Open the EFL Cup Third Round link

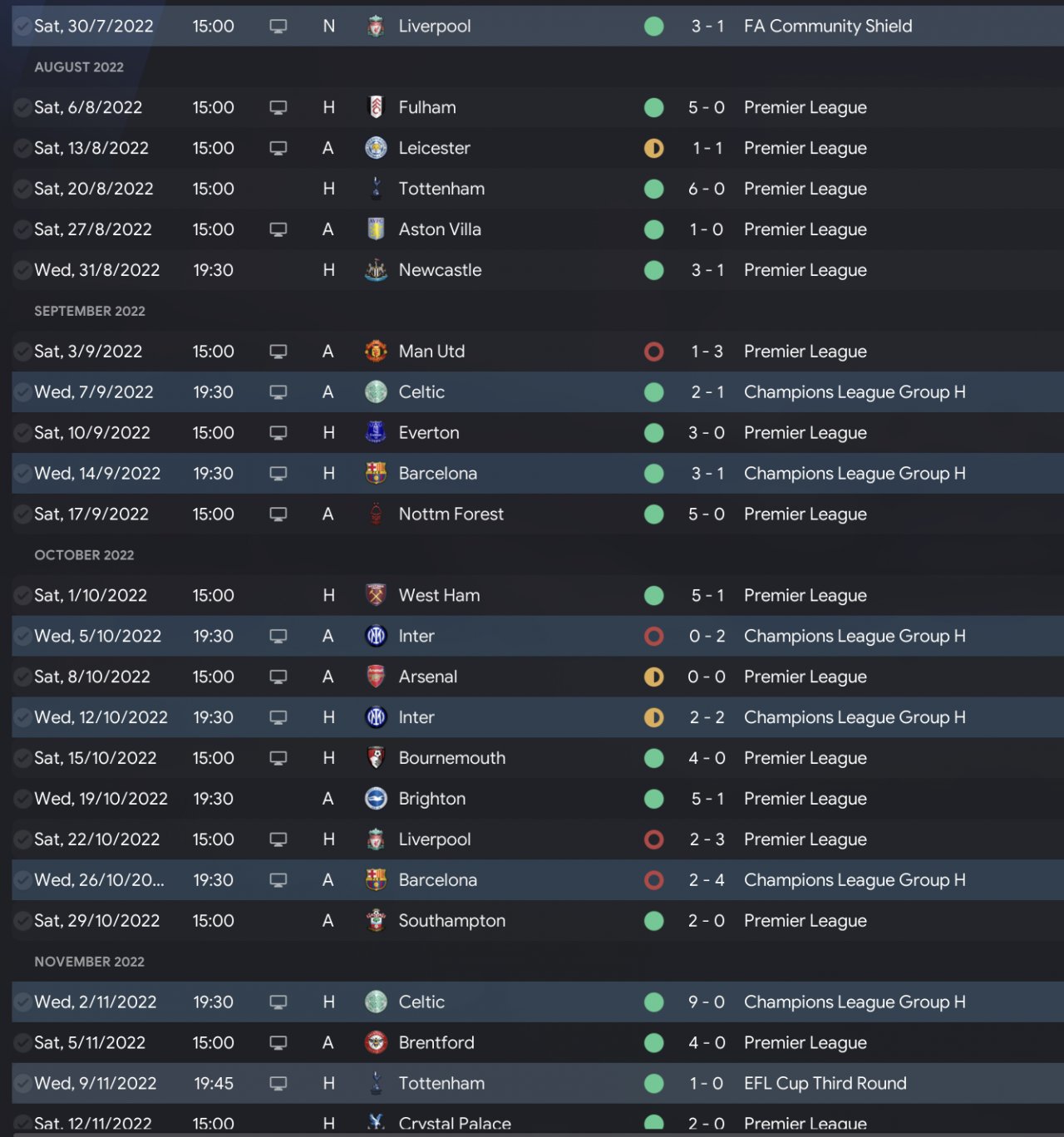pyautogui.click(x=825, y=1084)
